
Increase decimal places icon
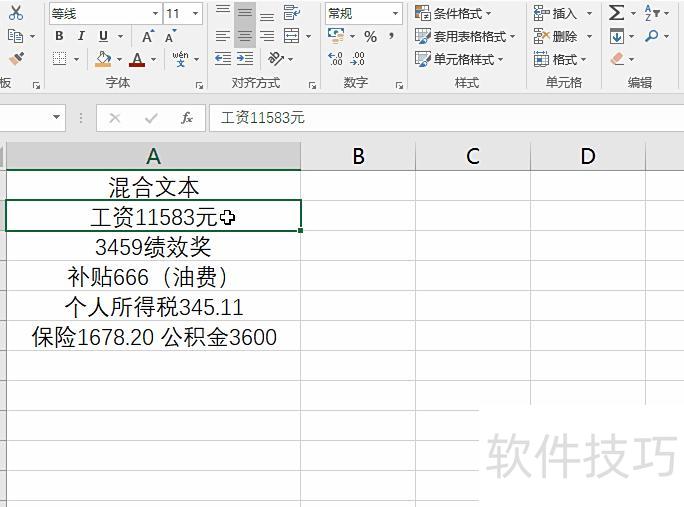pyautogui.click(x=335, y=58)
